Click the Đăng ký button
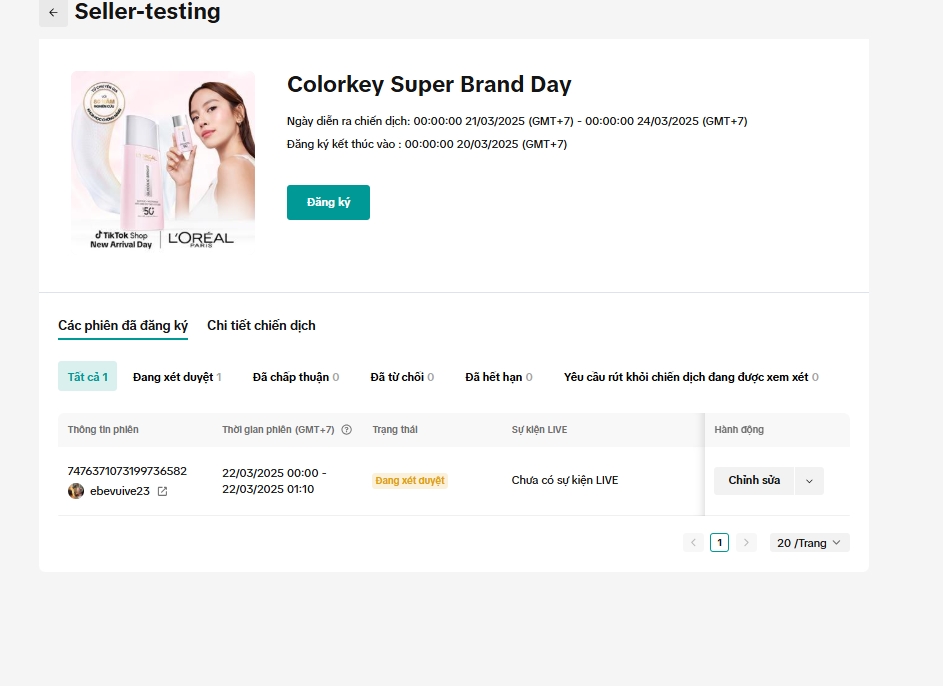 [328, 202]
